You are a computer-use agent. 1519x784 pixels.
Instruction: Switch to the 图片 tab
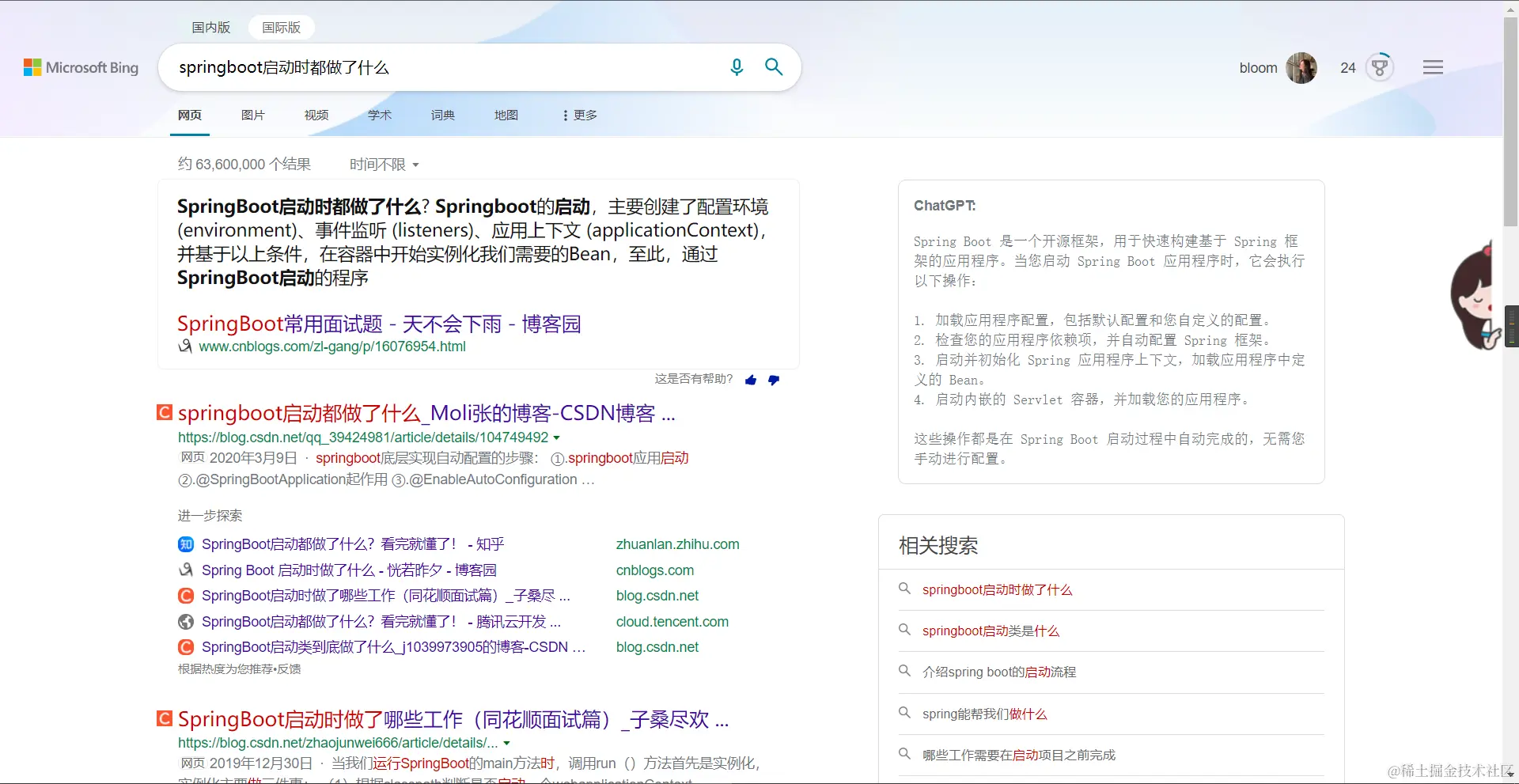click(253, 116)
